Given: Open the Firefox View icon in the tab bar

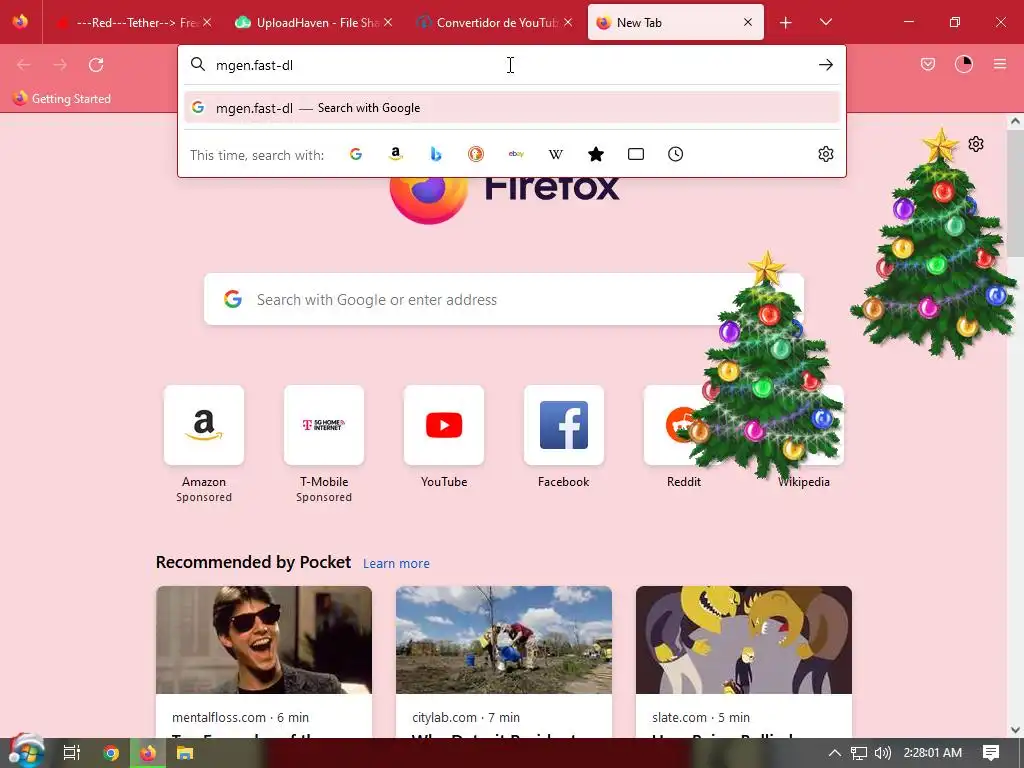Looking at the screenshot, I should coord(20,22).
